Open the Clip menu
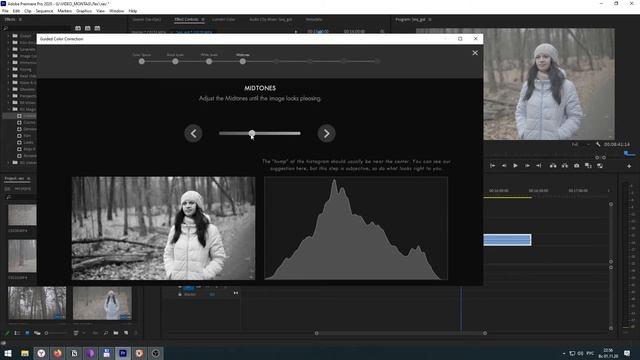Image resolution: width=640 pixels, height=360 pixels. pos(28,11)
